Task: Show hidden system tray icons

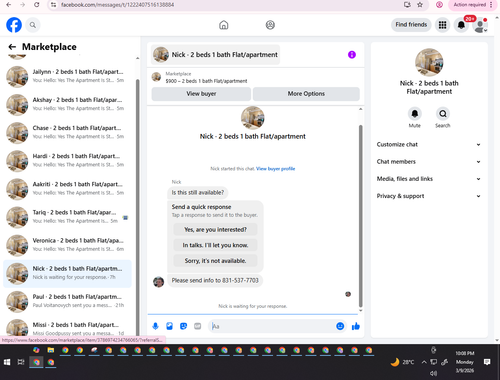Action: click(x=424, y=362)
